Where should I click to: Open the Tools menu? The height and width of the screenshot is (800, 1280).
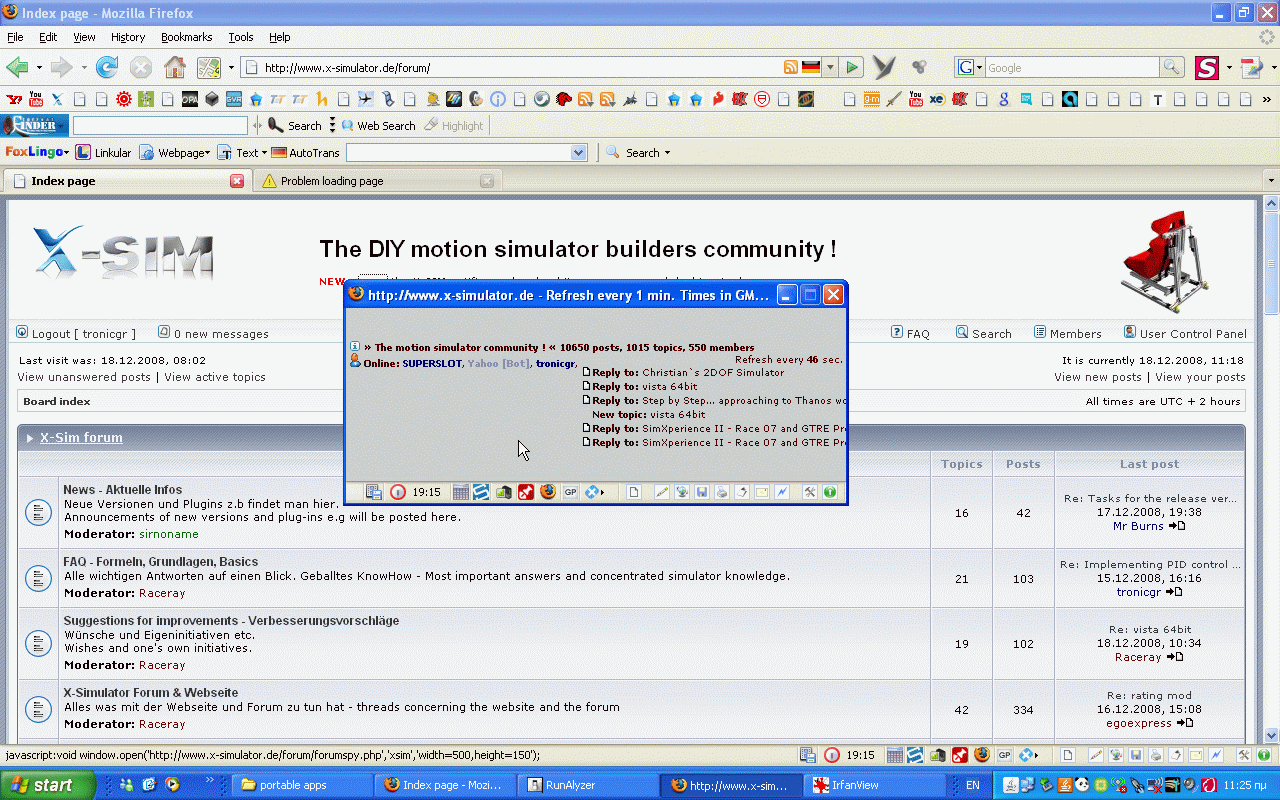coord(241,37)
